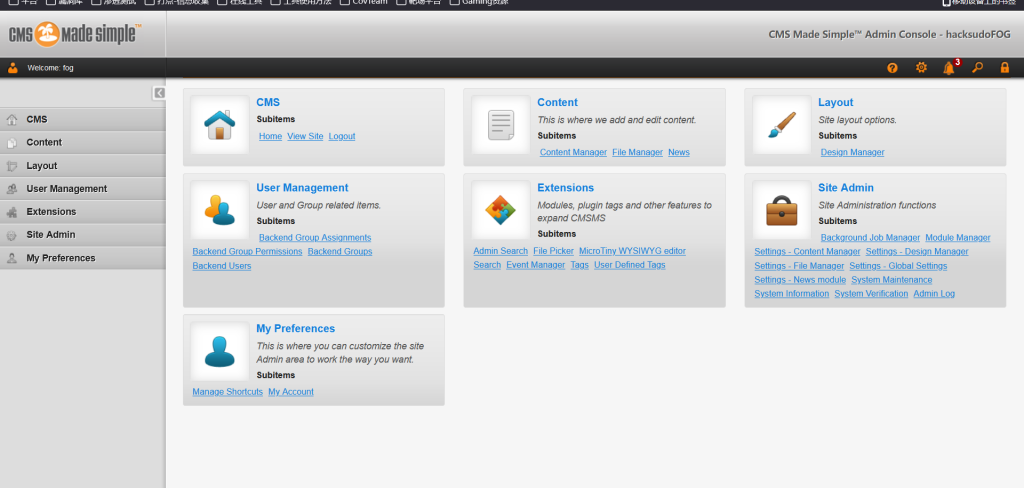Collapse the sidebar with the arrow toggle
Image resolution: width=1024 pixels, height=488 pixels.
click(x=159, y=93)
